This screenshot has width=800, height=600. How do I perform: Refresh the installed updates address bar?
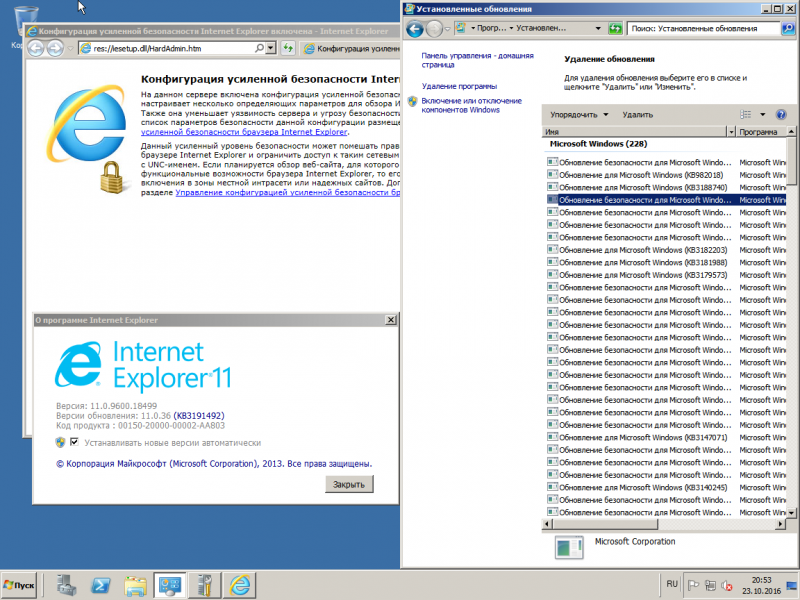(x=615, y=29)
